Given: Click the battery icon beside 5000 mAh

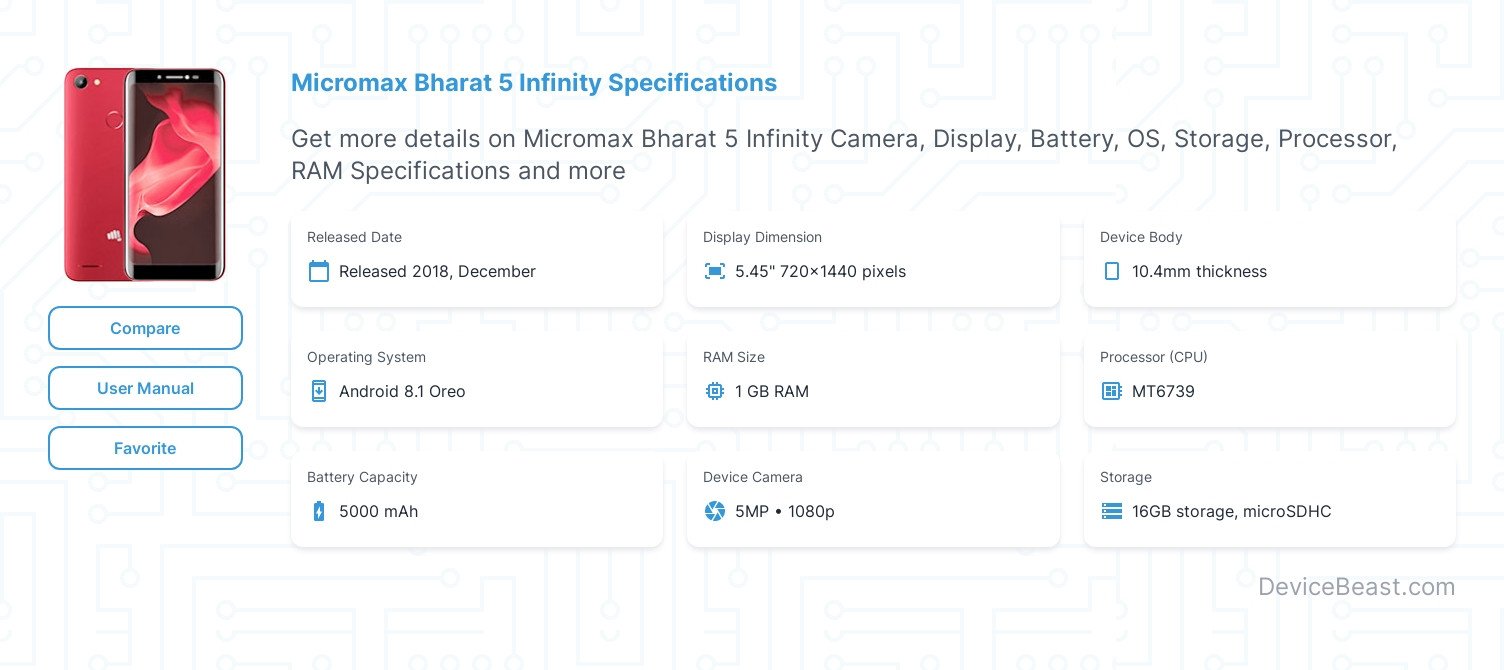Looking at the screenshot, I should click(x=318, y=511).
